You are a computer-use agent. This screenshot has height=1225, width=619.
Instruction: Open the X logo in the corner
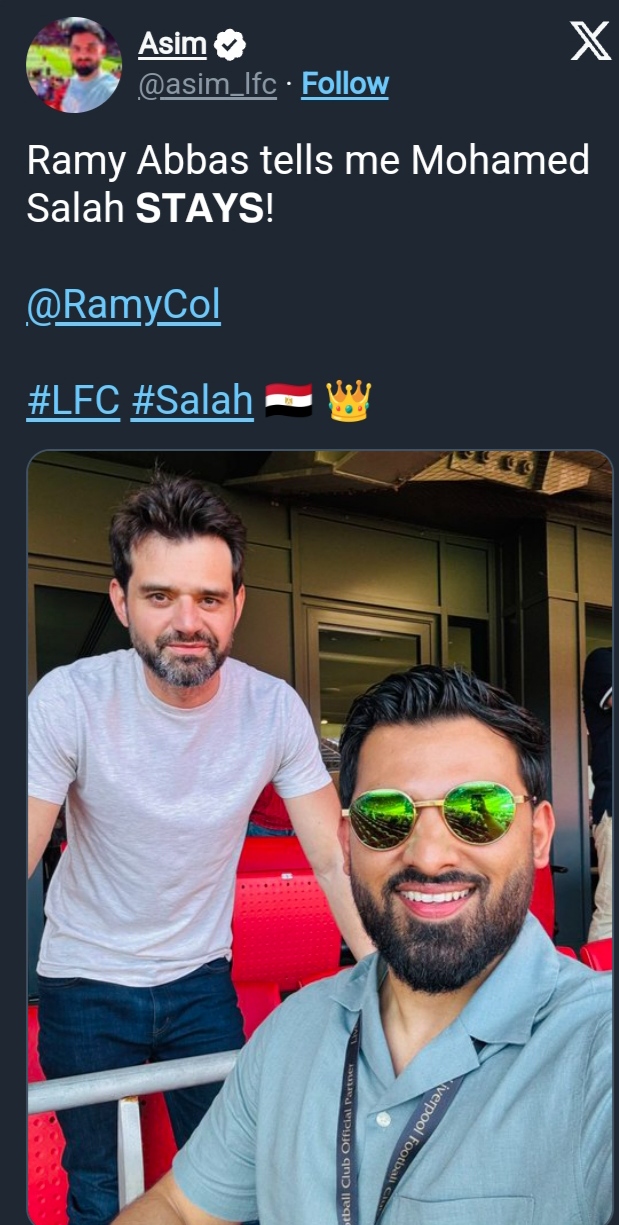tap(590, 42)
